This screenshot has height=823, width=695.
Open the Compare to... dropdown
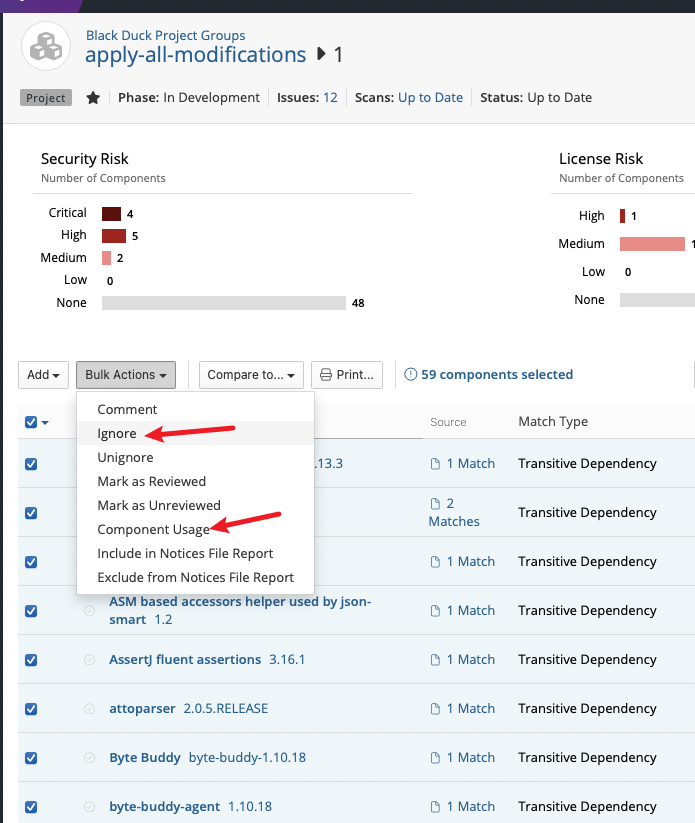(251, 375)
